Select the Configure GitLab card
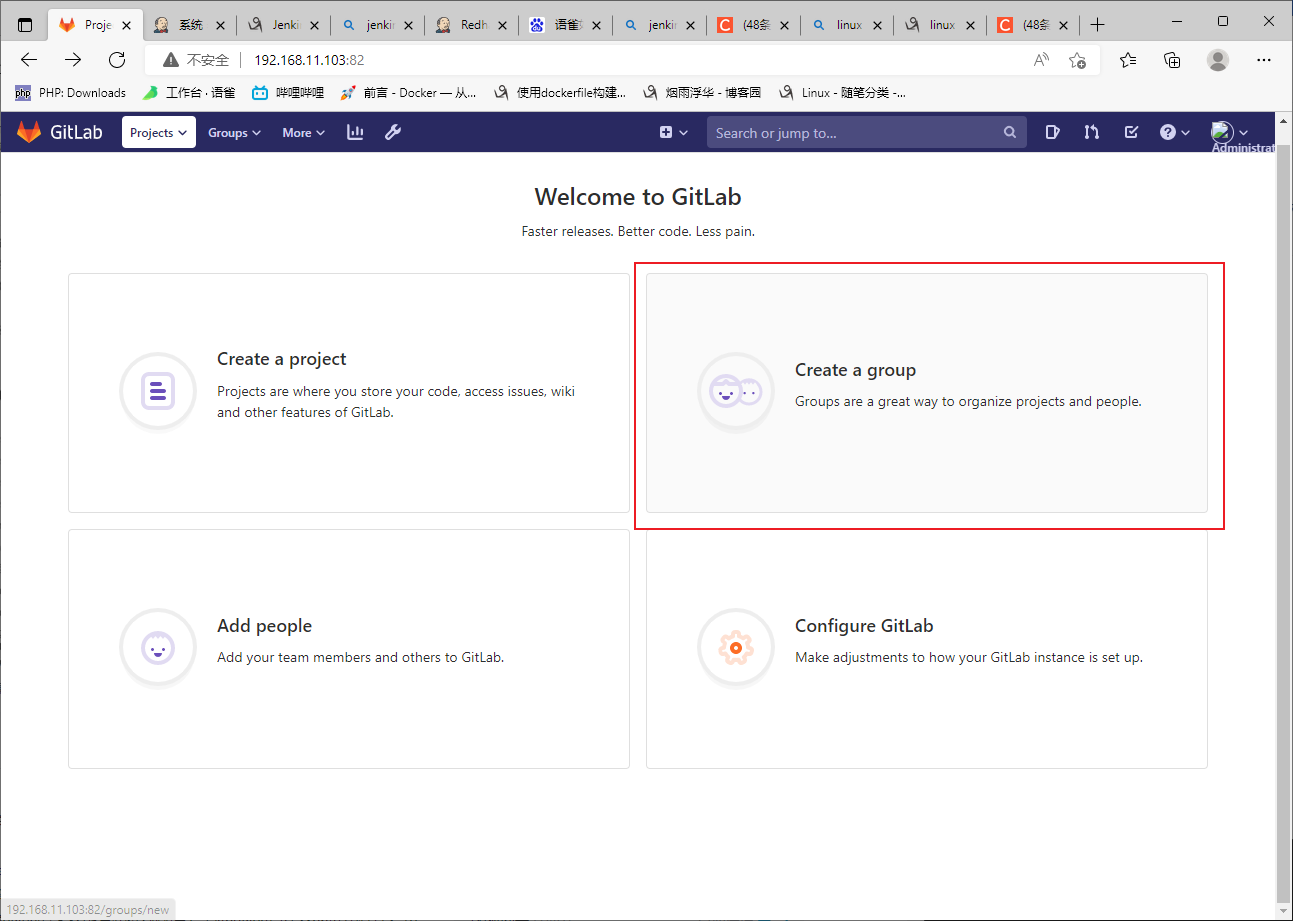 point(927,649)
